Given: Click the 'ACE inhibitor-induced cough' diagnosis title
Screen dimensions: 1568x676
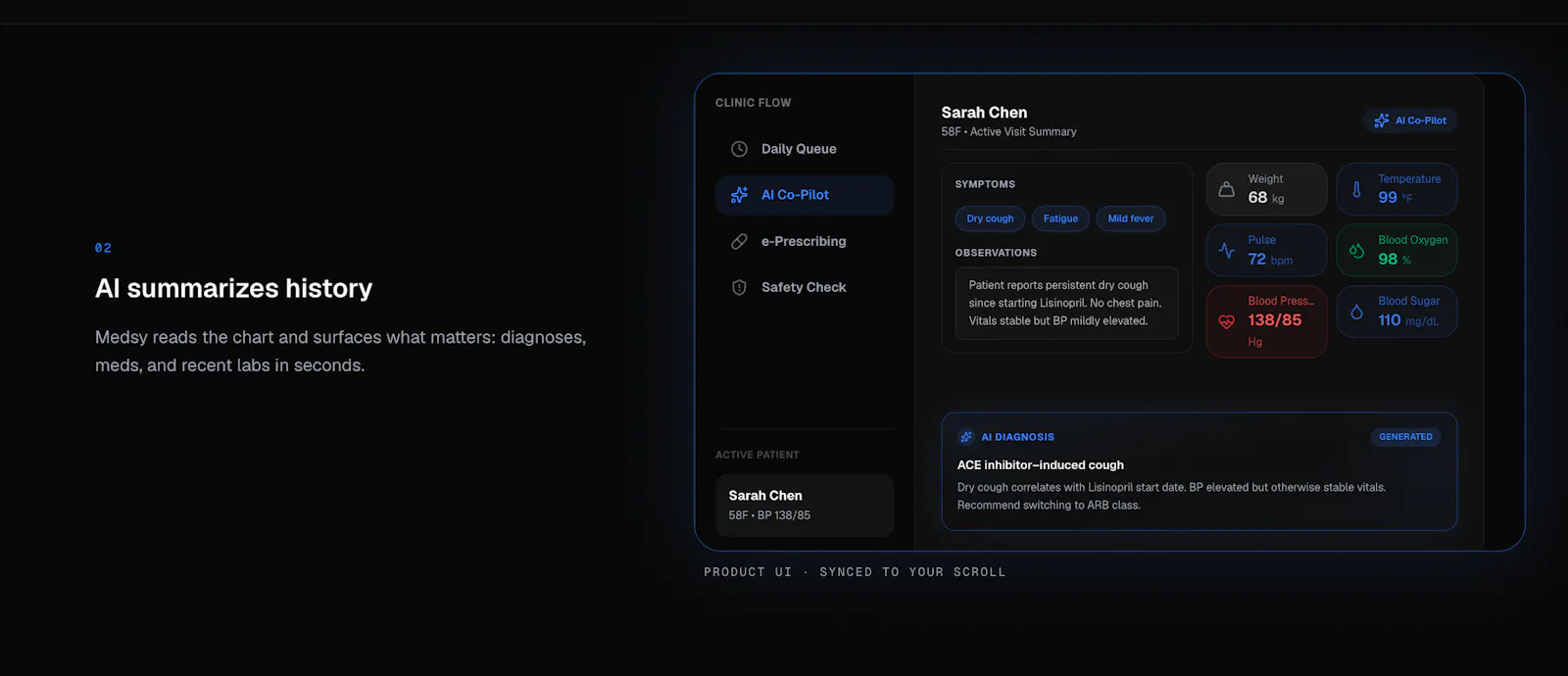Looking at the screenshot, I should 1041,465.
